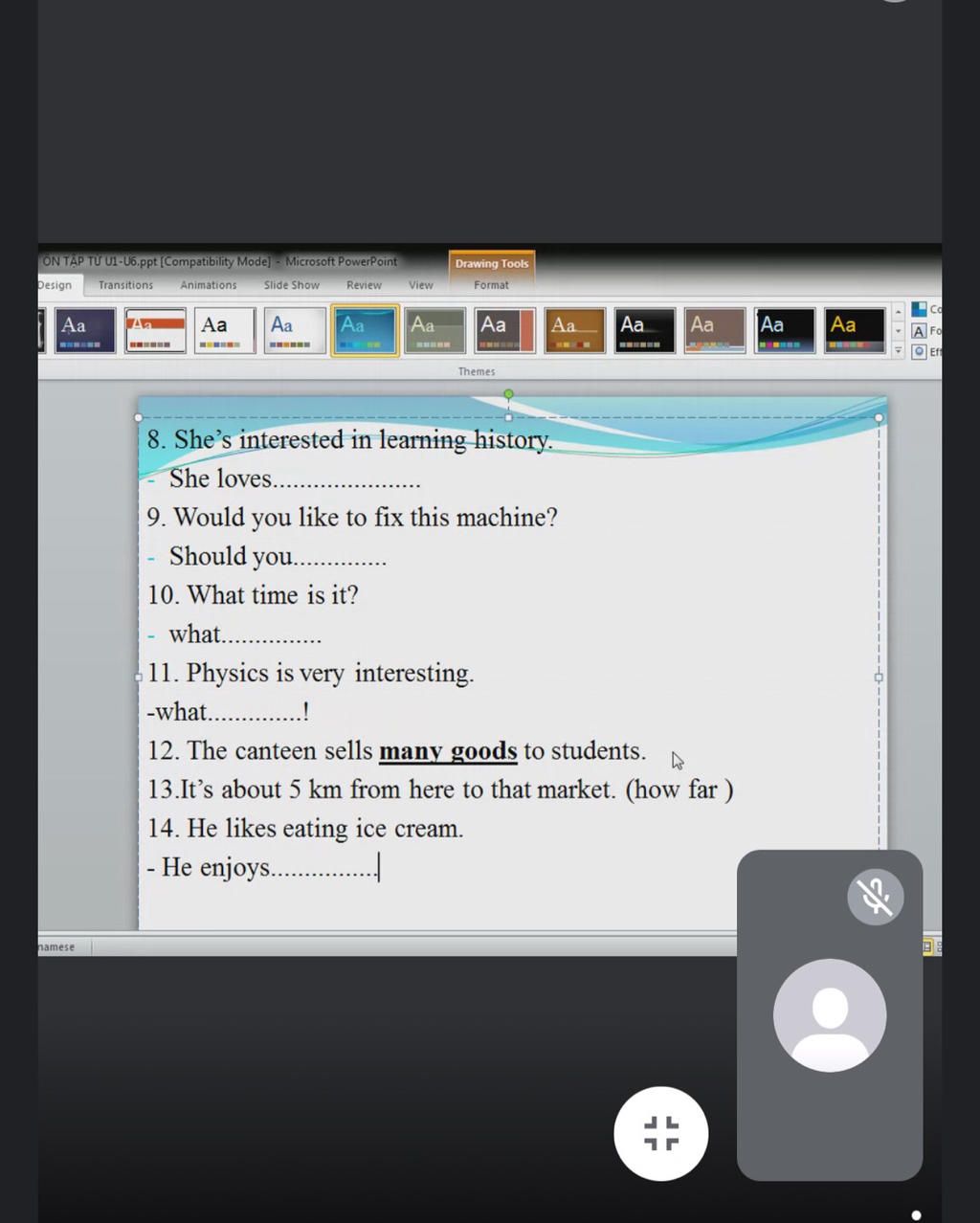The image size is (980, 1223).
Task: Click '9. Would you like to fix this machine?'
Action: tap(352, 518)
